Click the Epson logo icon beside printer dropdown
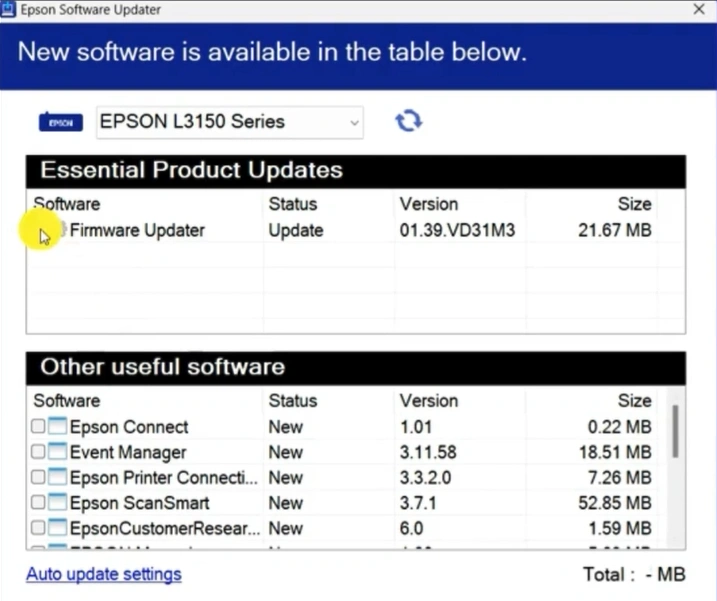Viewport: 717px width, 601px height. pyautogui.click(x=60, y=122)
